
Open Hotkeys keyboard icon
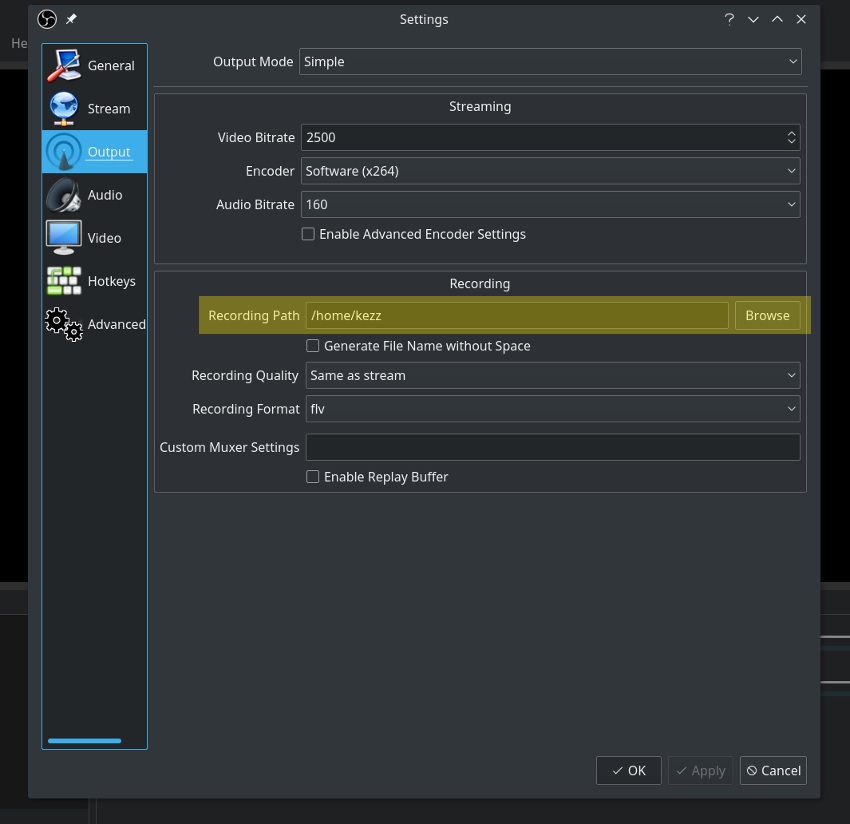pos(63,281)
